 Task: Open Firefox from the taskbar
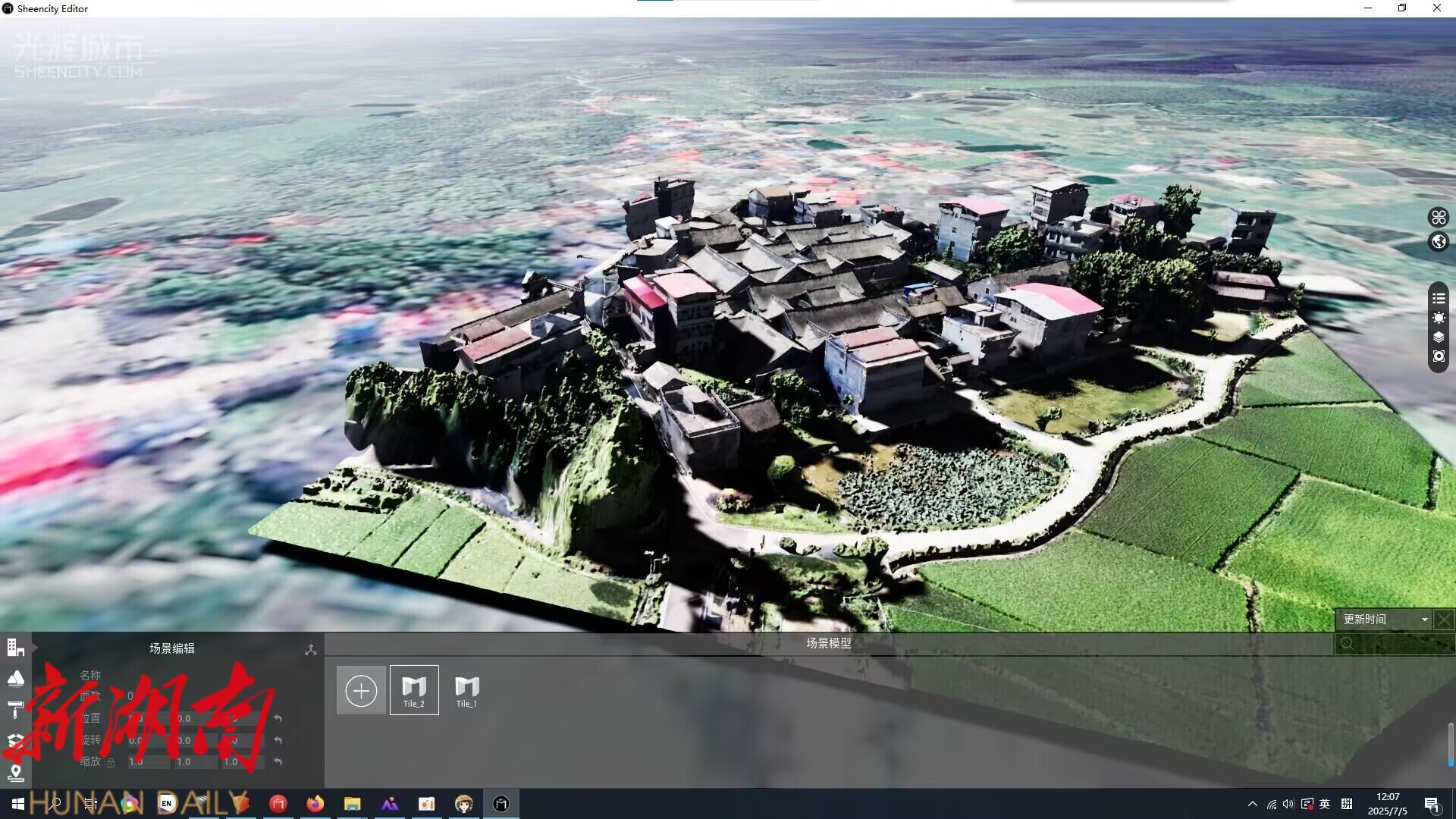pyautogui.click(x=315, y=804)
